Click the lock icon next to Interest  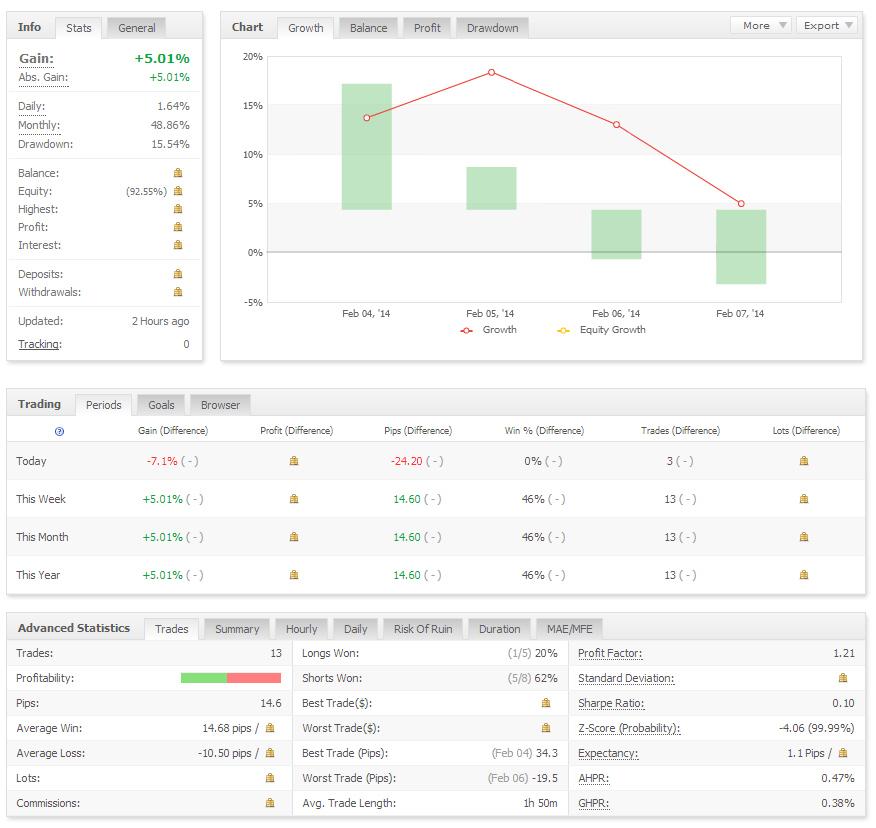click(178, 245)
